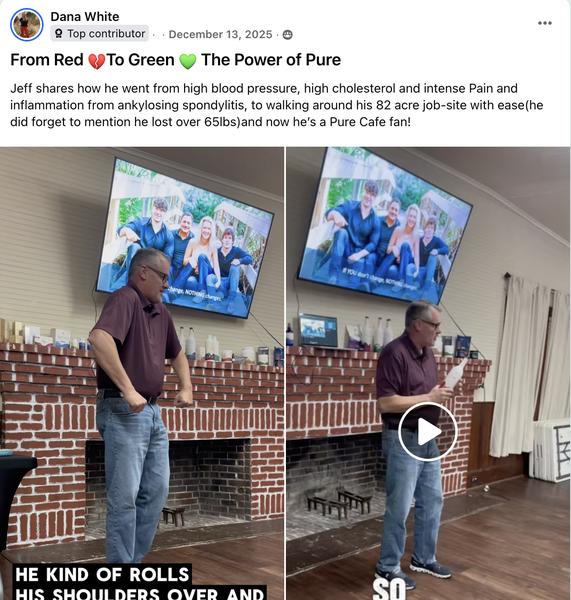Screen dimensions: 571x600
Task: Open Dana White's profile picture
Action: pos(26,24)
